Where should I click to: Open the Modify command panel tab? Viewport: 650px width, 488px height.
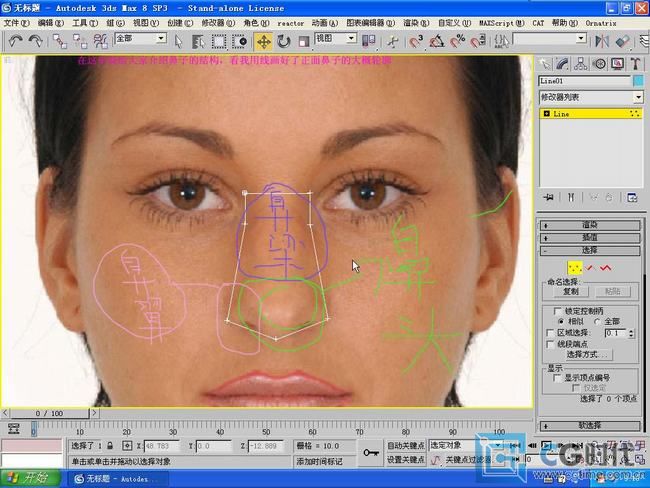563,63
